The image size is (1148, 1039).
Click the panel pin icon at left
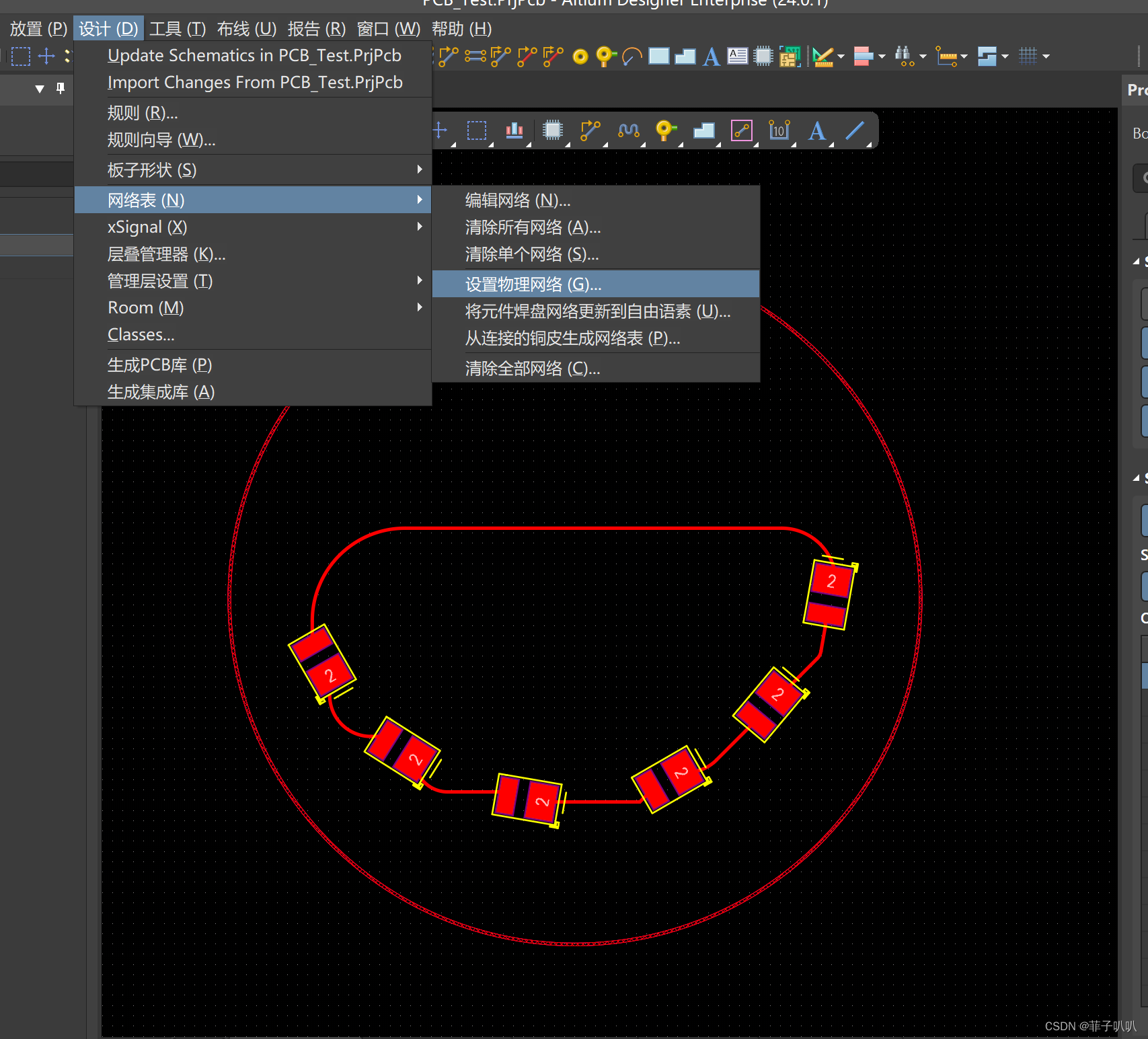61,88
